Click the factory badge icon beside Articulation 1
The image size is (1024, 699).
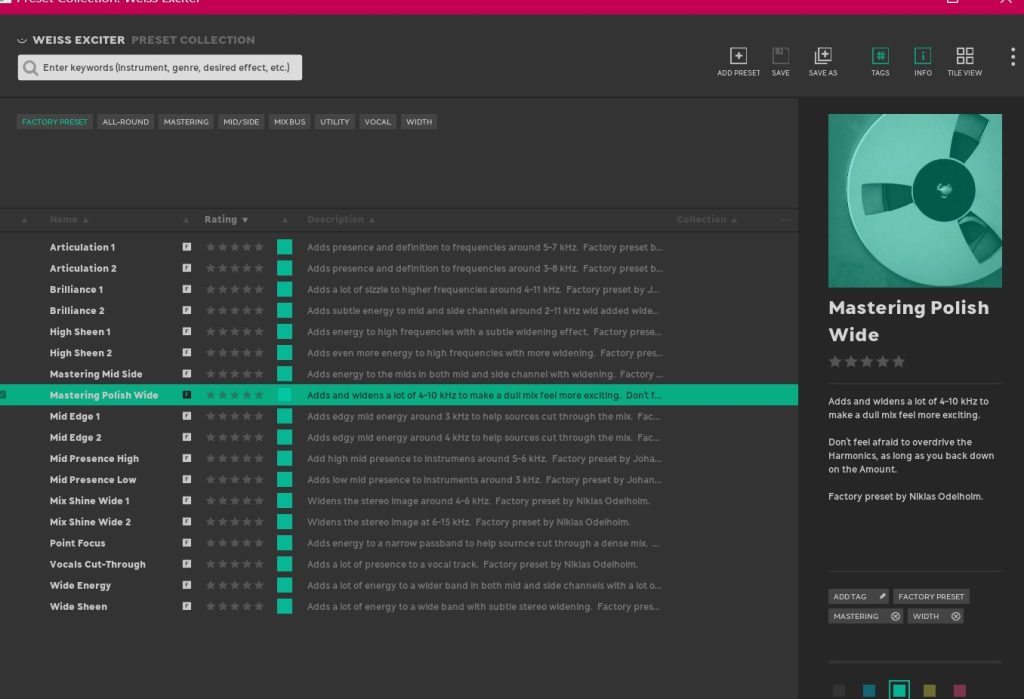pyautogui.click(x=186, y=247)
